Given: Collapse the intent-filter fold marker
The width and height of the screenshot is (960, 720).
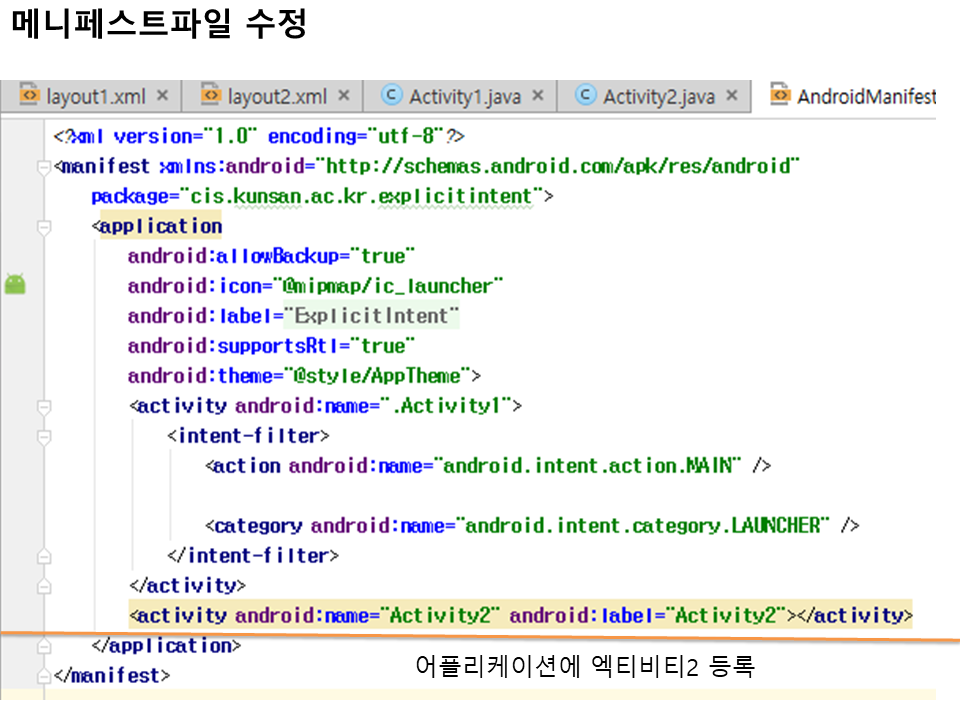Looking at the screenshot, I should 43,437.
